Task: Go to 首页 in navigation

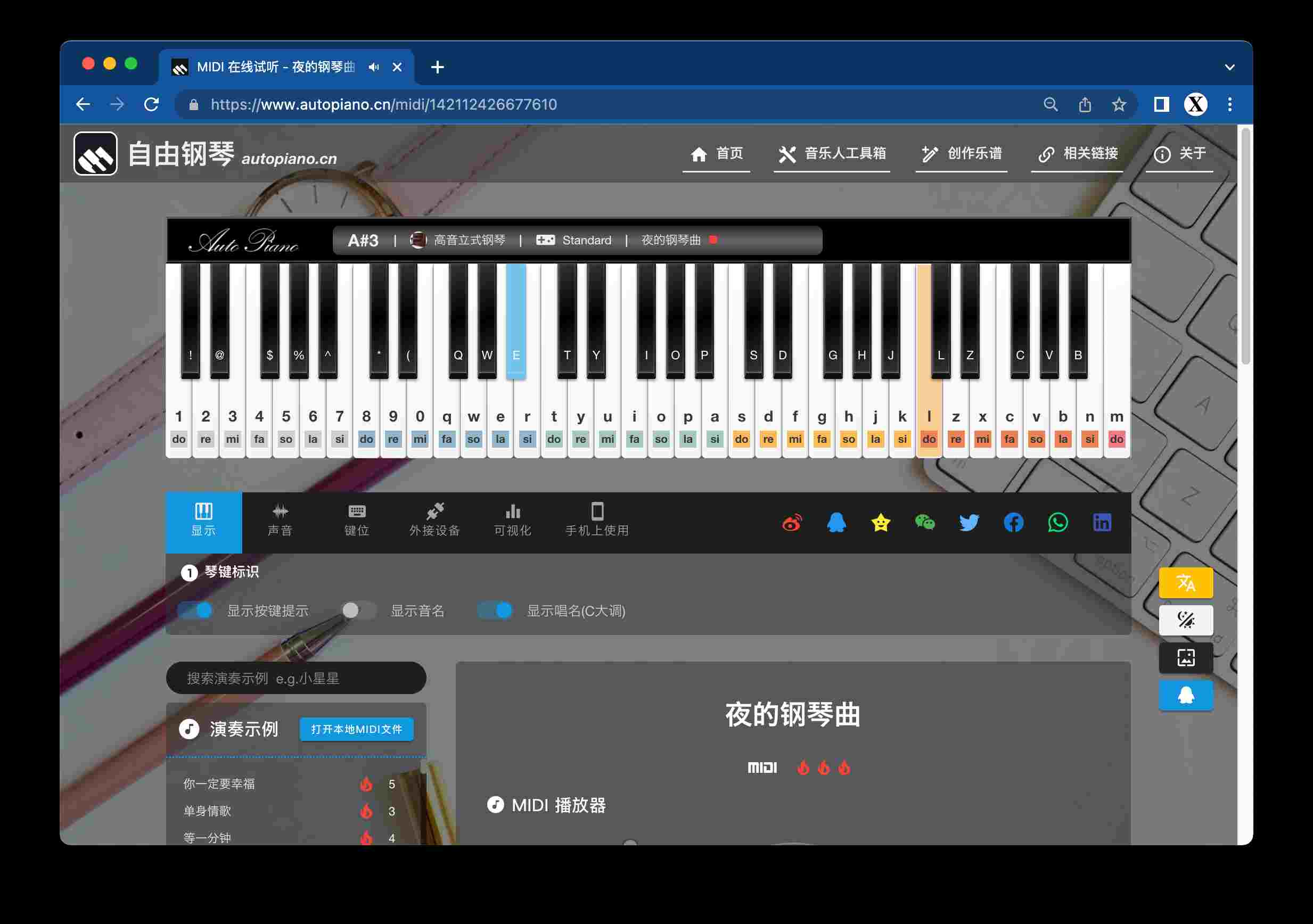Action: pos(717,154)
